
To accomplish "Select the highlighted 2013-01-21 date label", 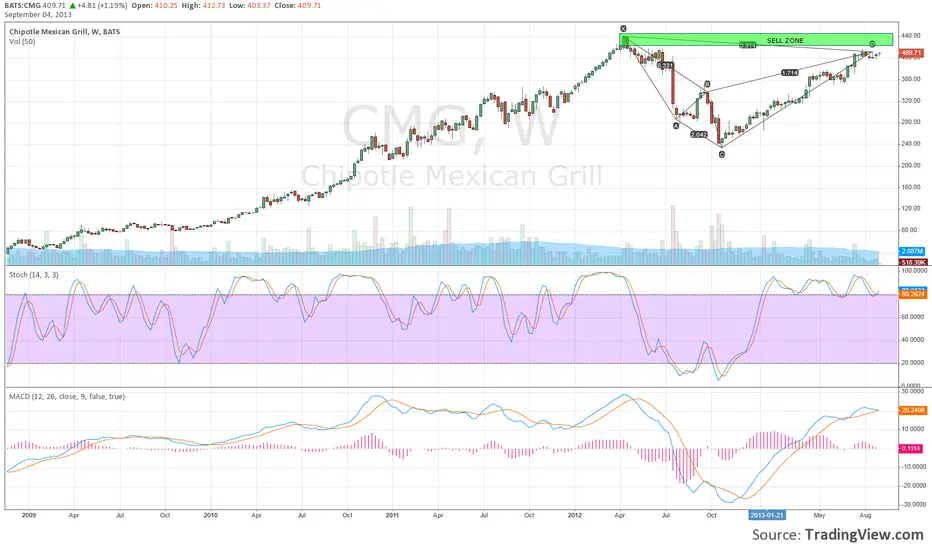I will (766, 515).
